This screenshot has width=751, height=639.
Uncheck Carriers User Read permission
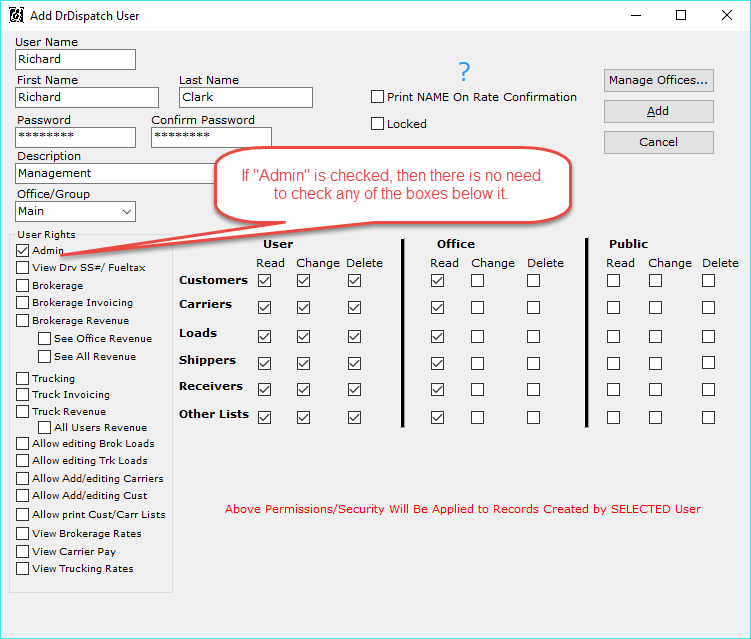click(x=264, y=308)
